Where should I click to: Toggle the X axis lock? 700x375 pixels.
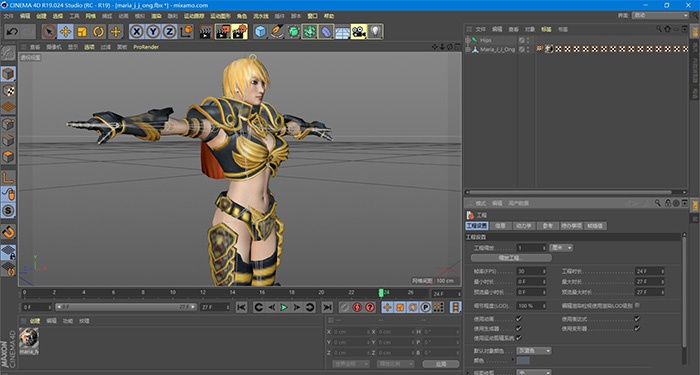[x=137, y=32]
